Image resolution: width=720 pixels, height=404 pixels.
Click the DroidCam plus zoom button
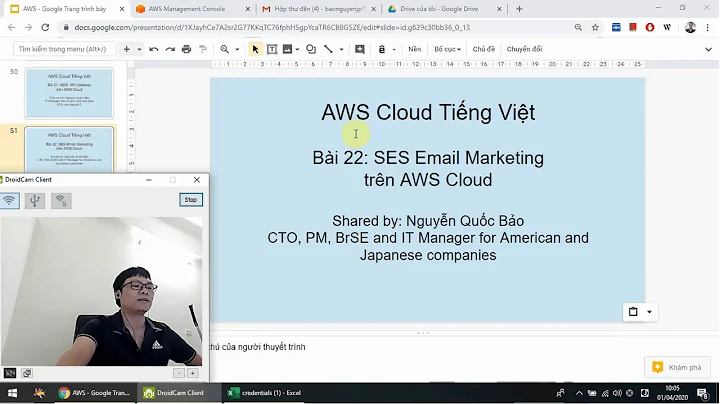click(193, 373)
